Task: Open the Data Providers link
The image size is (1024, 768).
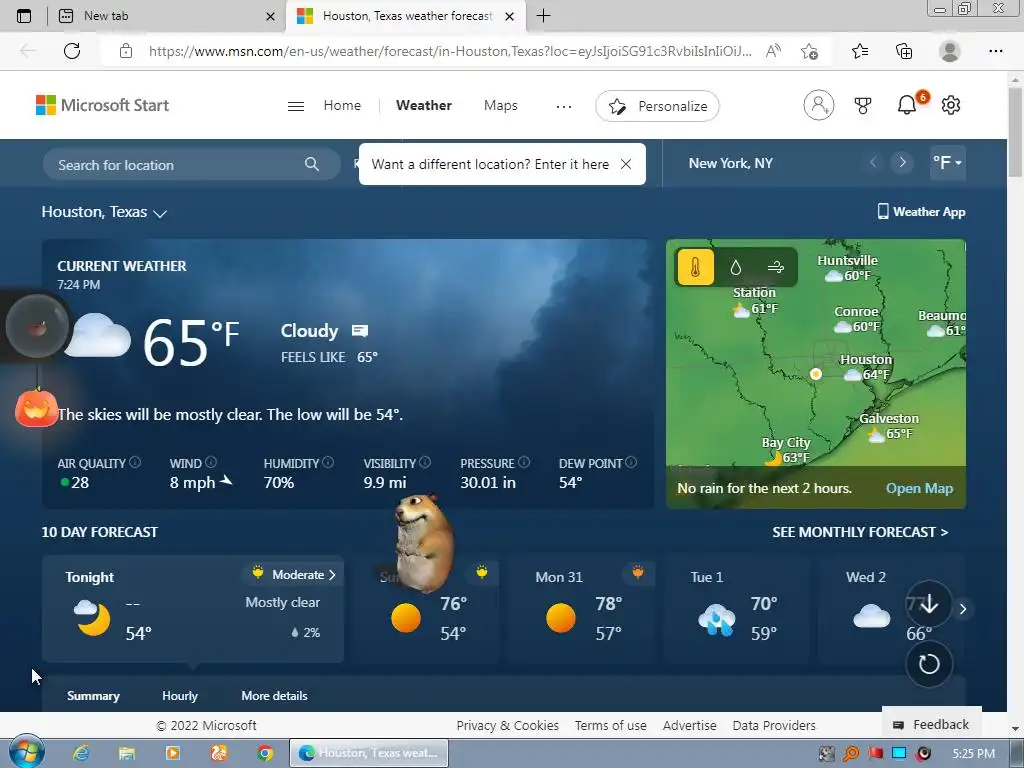Action: pyautogui.click(x=774, y=725)
